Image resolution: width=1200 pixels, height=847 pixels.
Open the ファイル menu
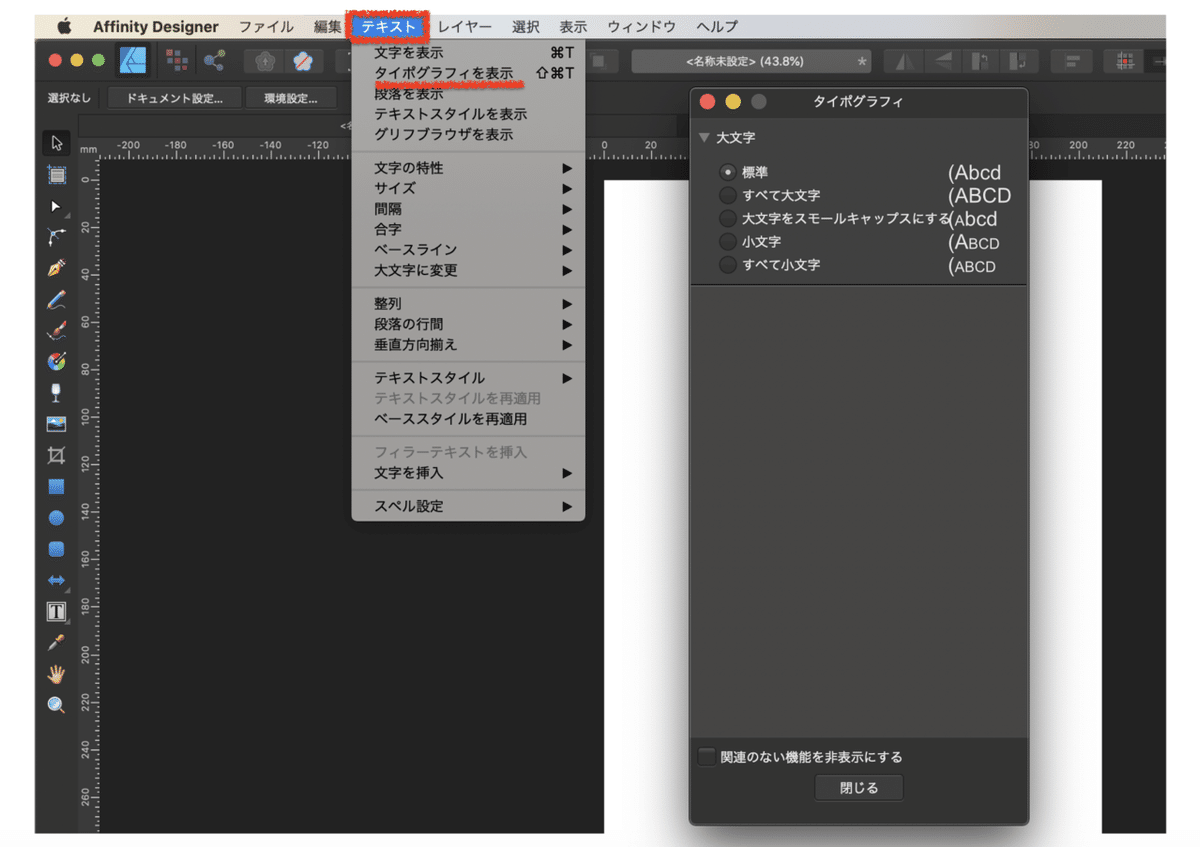tap(266, 27)
